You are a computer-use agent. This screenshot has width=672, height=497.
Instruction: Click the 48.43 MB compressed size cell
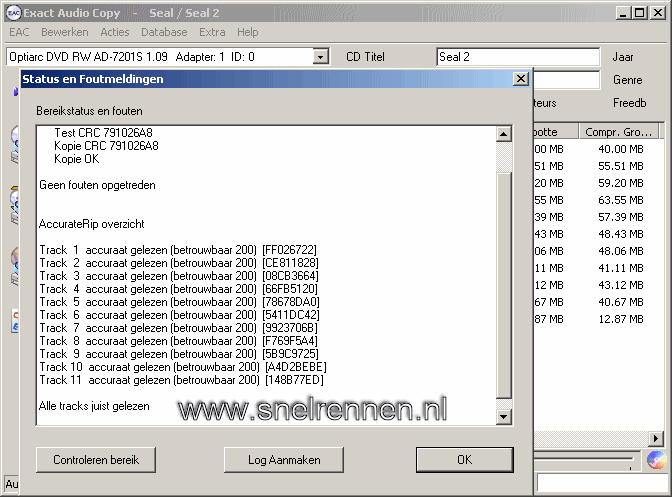coord(621,234)
